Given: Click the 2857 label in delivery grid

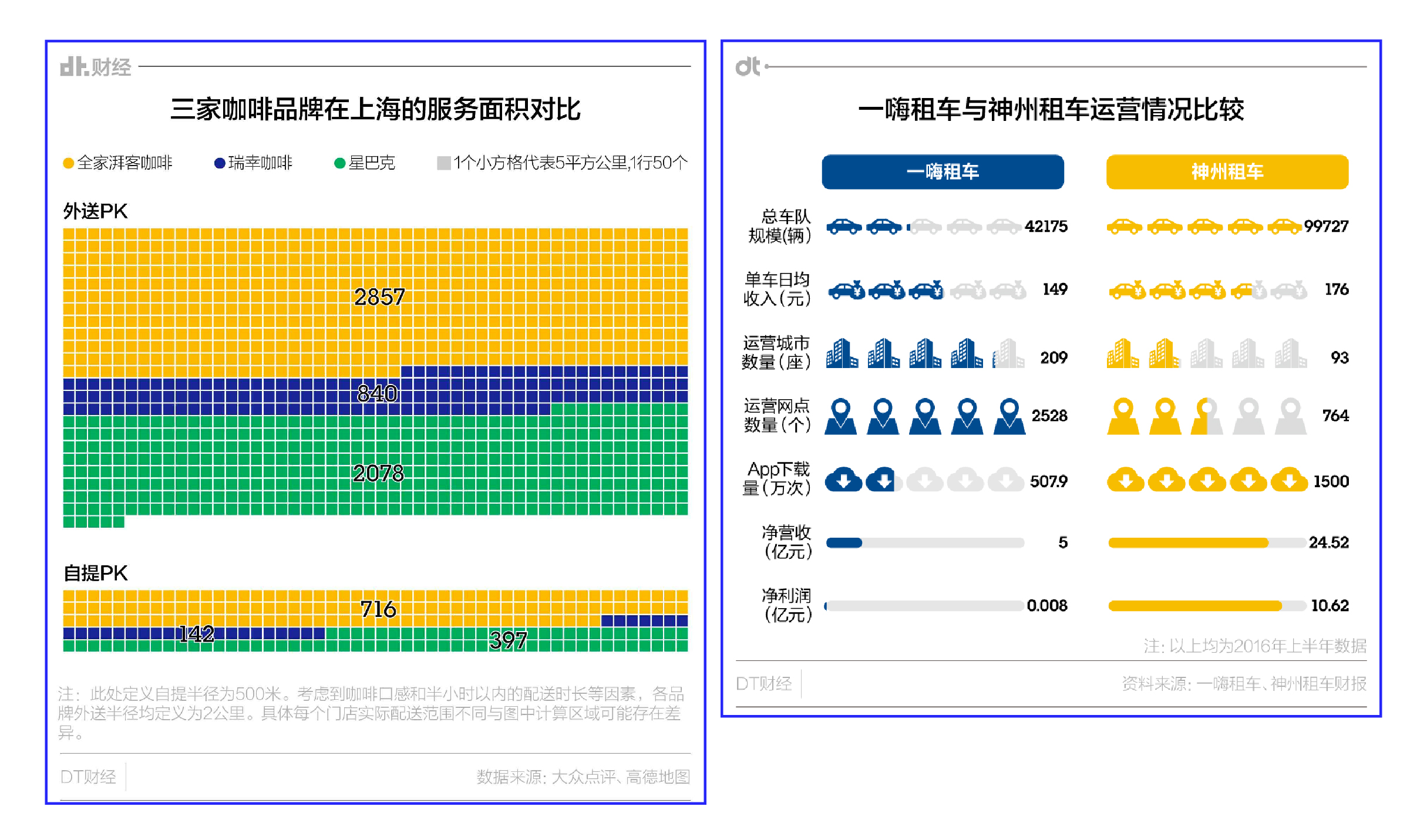Looking at the screenshot, I should click(x=379, y=297).
